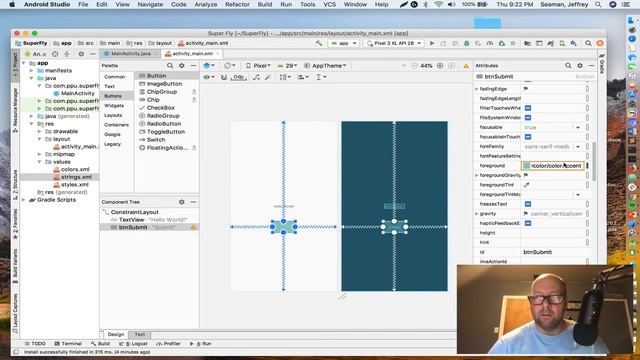The image size is (640, 360).
Task: Expand the Gradle Scripts tree node
Action: (x=24, y=200)
